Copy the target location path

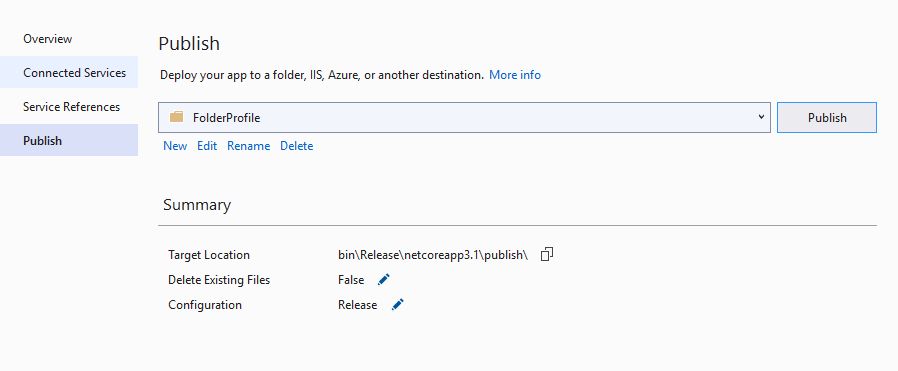tap(547, 254)
